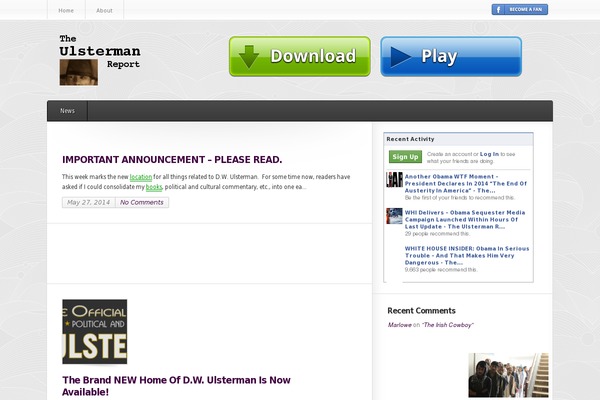Open 'The Irish Cowboy' comment link
The height and width of the screenshot is (400, 600).
pos(448,325)
